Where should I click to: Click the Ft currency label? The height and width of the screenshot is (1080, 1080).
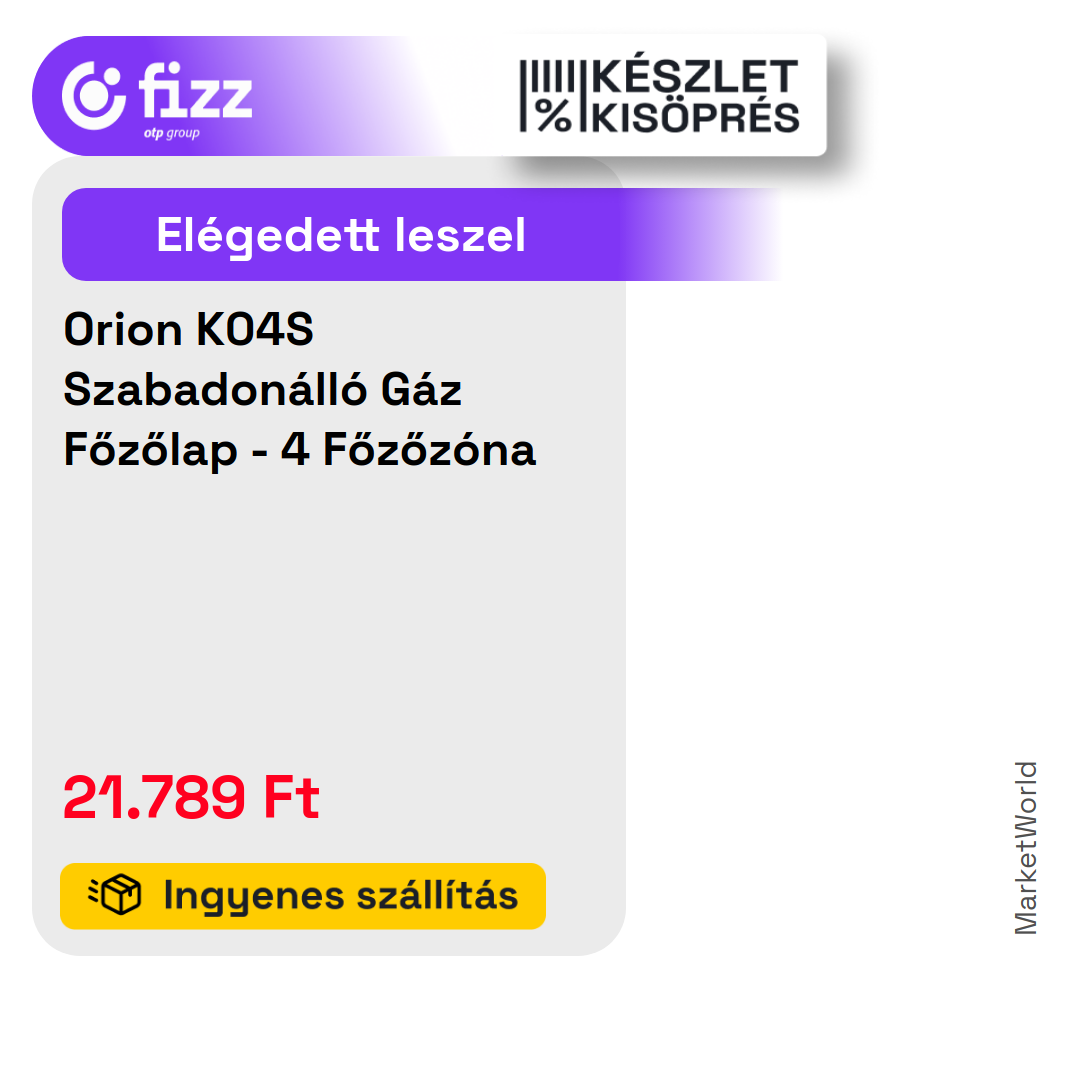click(x=291, y=797)
